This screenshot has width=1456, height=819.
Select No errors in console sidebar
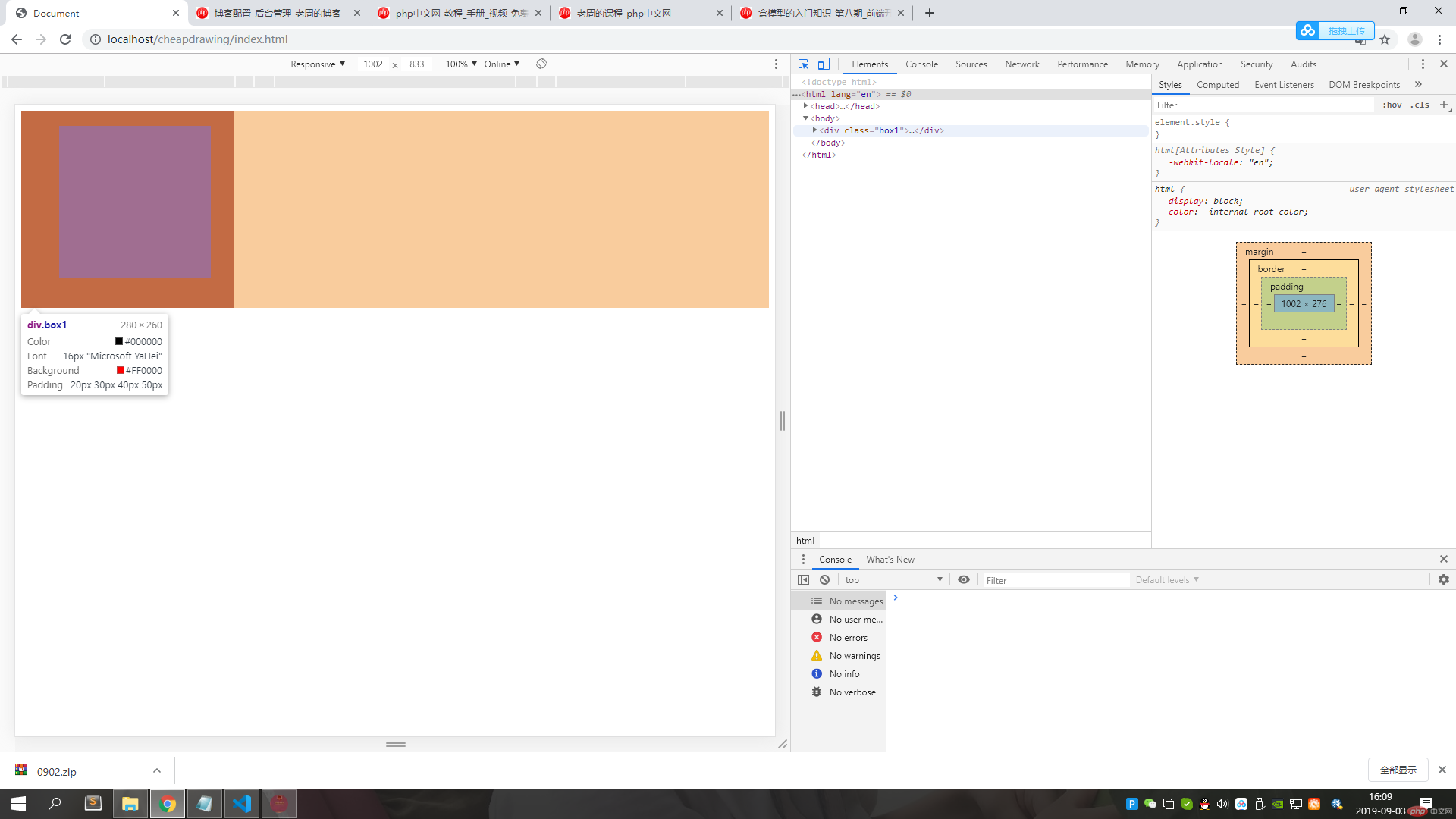click(x=839, y=638)
